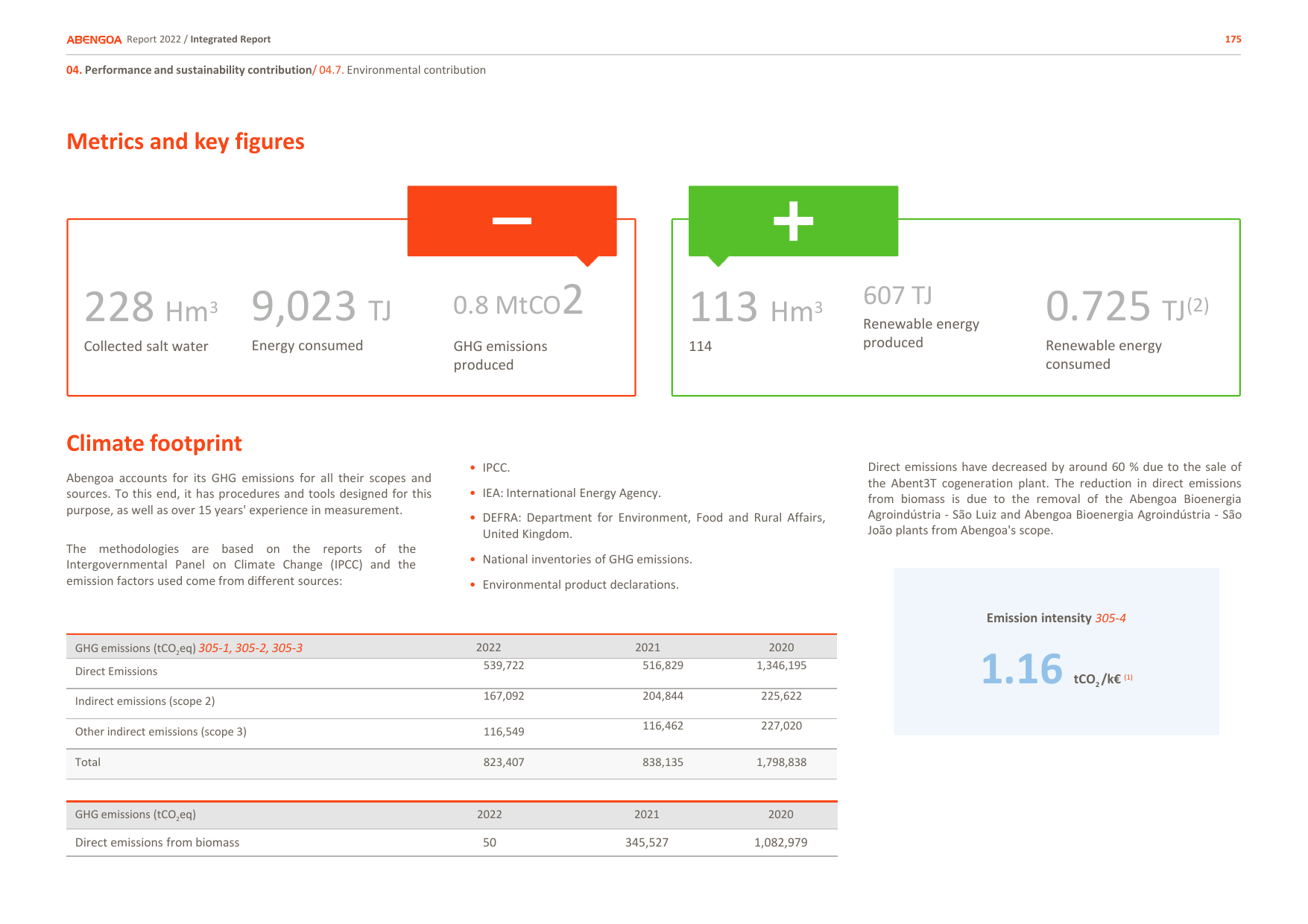Screen dimensions: 1308x924
Task: Click biomass emissions 2021 value 345,527
Action: coord(647,843)
